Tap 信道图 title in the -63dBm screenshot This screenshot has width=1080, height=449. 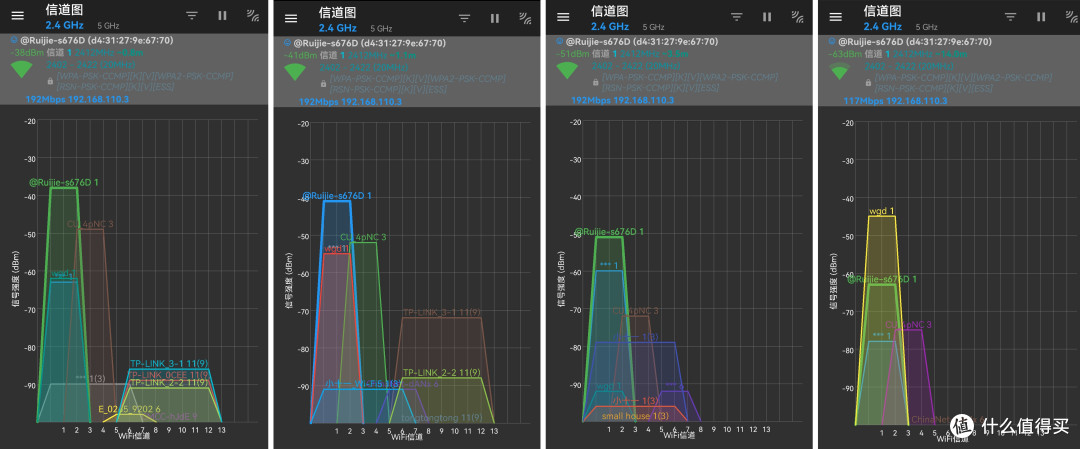point(882,11)
